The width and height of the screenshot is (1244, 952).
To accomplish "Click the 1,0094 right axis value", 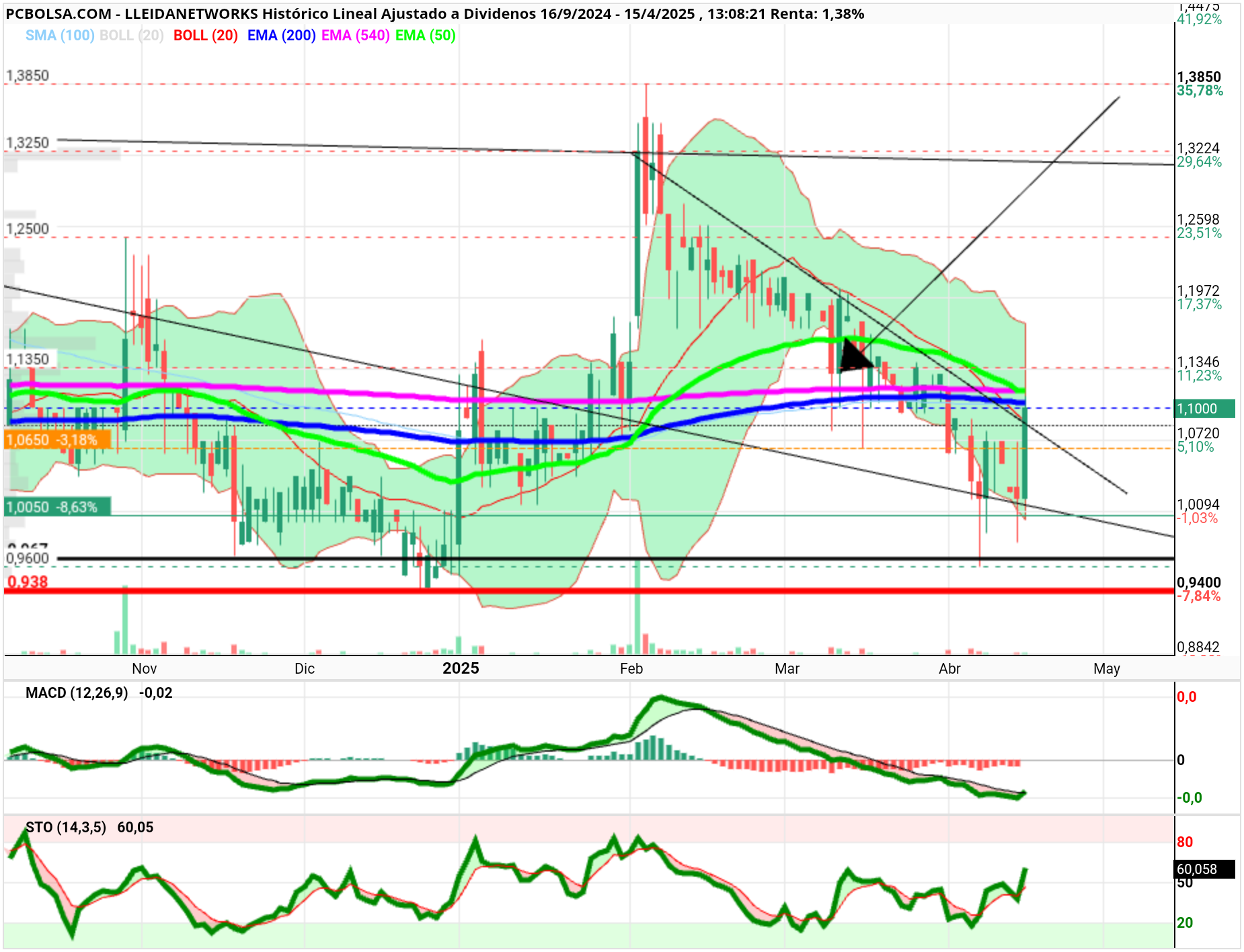I will 1198,504.
